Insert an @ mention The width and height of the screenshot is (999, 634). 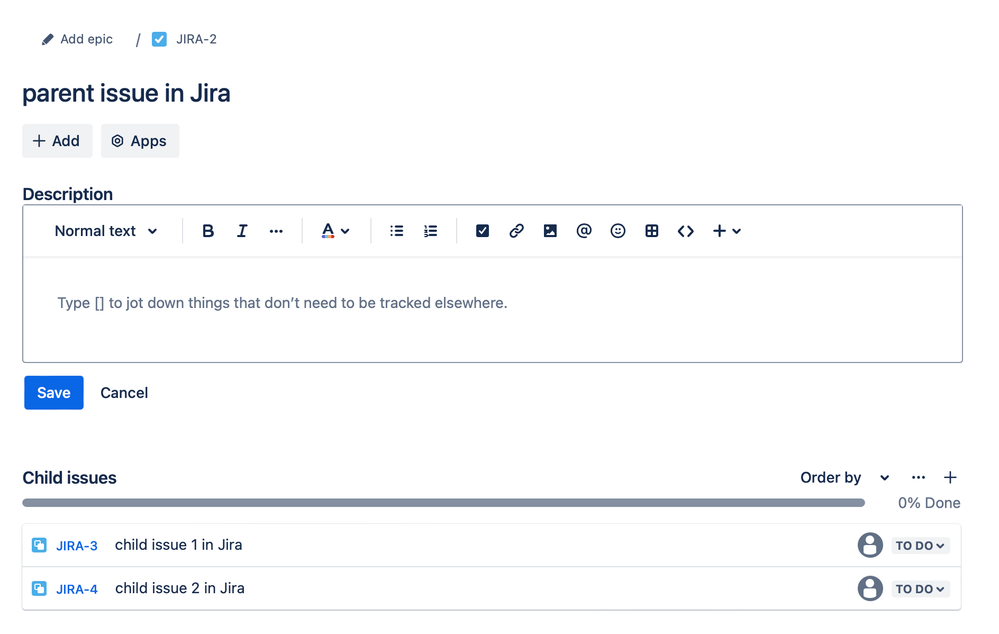[x=584, y=231]
